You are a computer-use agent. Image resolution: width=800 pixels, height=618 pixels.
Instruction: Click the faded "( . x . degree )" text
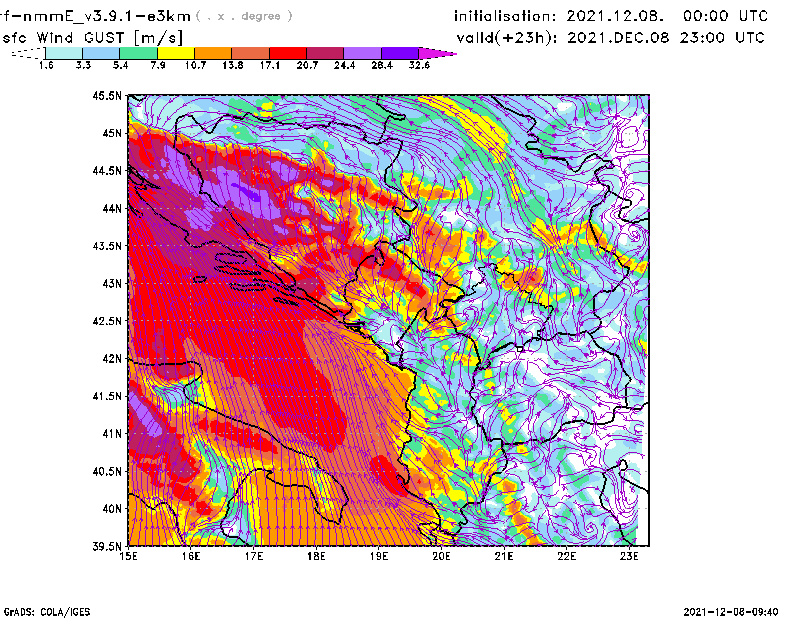(244, 16)
